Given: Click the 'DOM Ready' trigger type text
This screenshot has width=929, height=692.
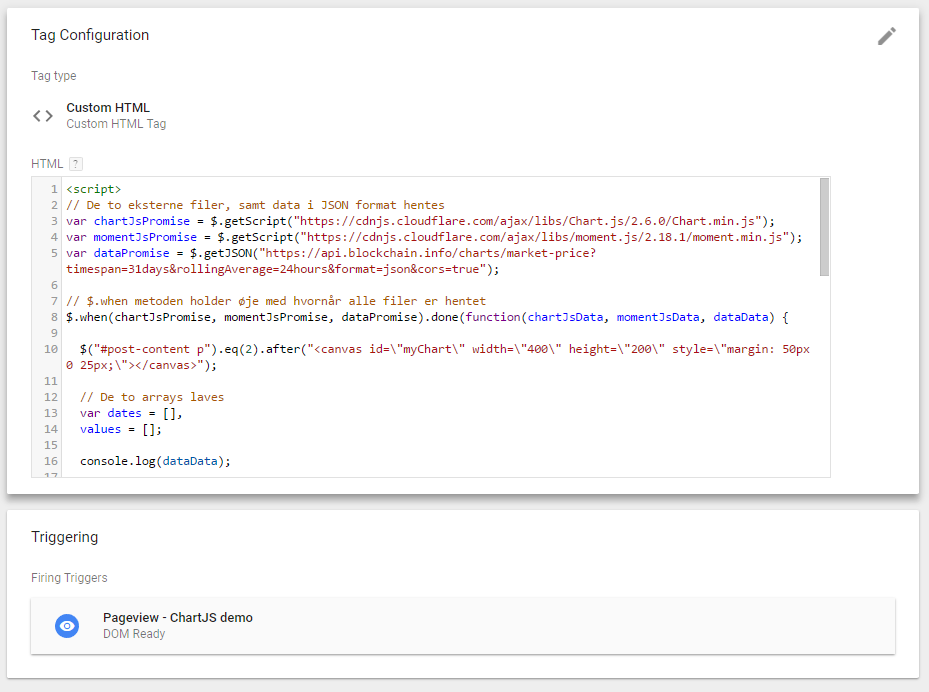Looking at the screenshot, I should tap(134, 634).
